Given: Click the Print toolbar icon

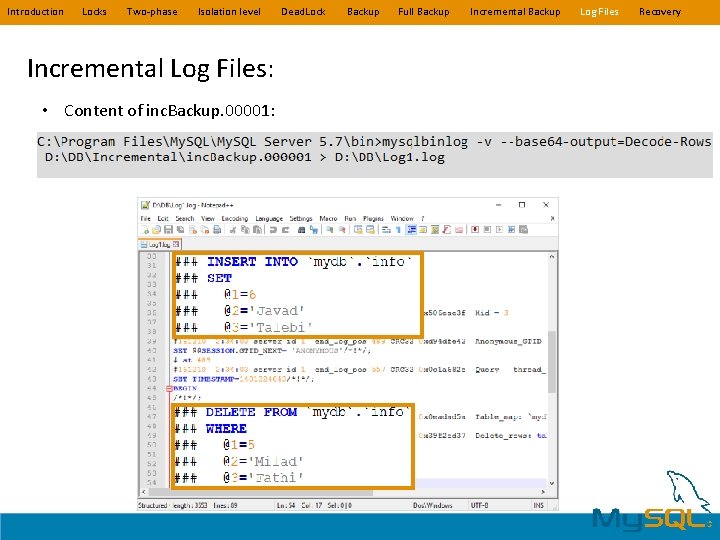Looking at the screenshot, I should [x=217, y=230].
